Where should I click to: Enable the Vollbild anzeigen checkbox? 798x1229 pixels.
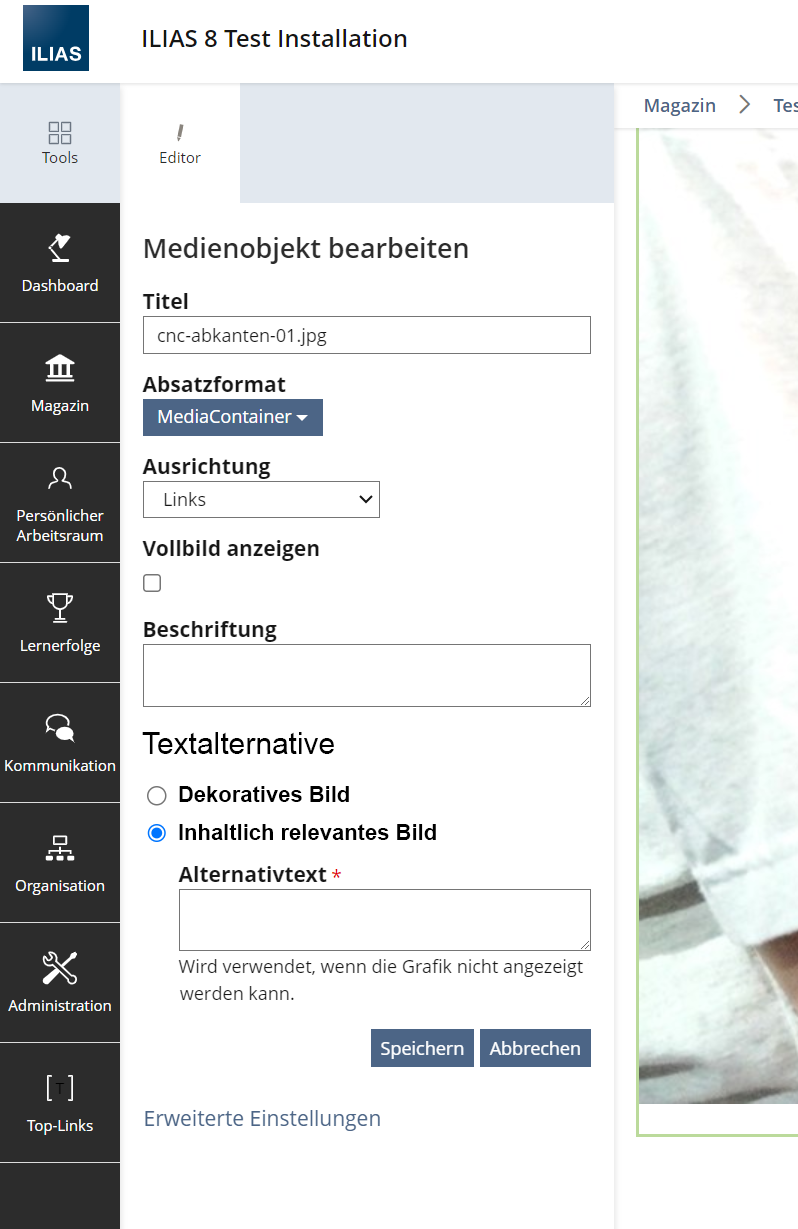(152, 583)
